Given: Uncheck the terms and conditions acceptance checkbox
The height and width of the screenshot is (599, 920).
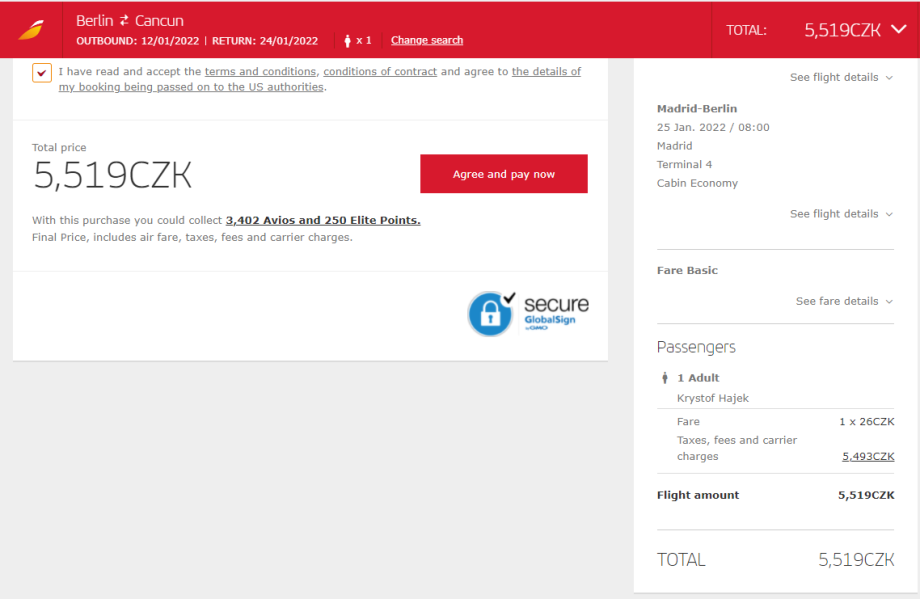Looking at the screenshot, I should pyautogui.click(x=42, y=73).
